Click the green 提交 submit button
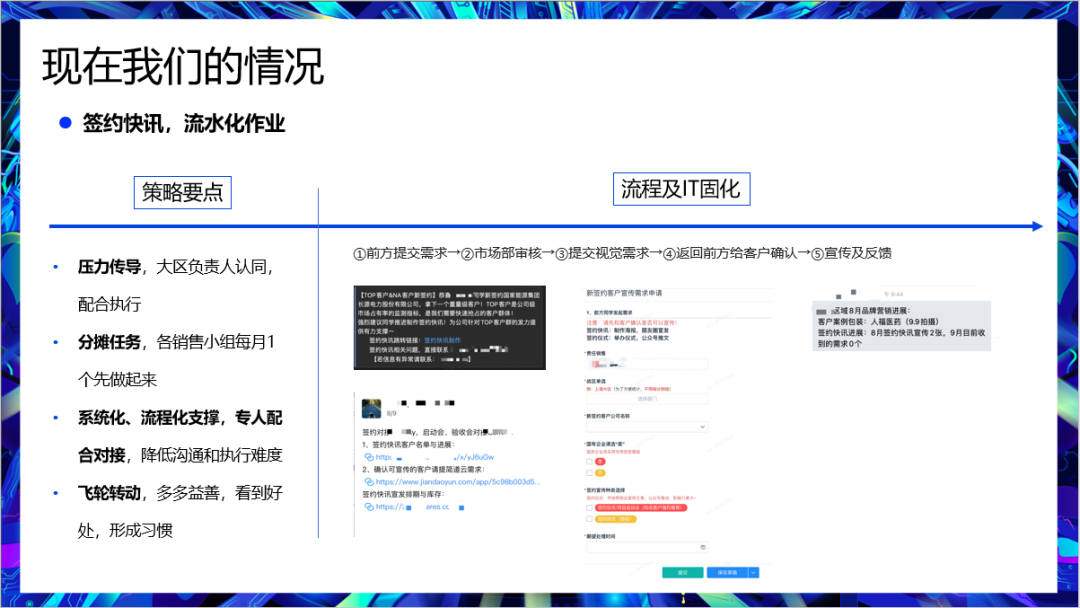 click(682, 572)
